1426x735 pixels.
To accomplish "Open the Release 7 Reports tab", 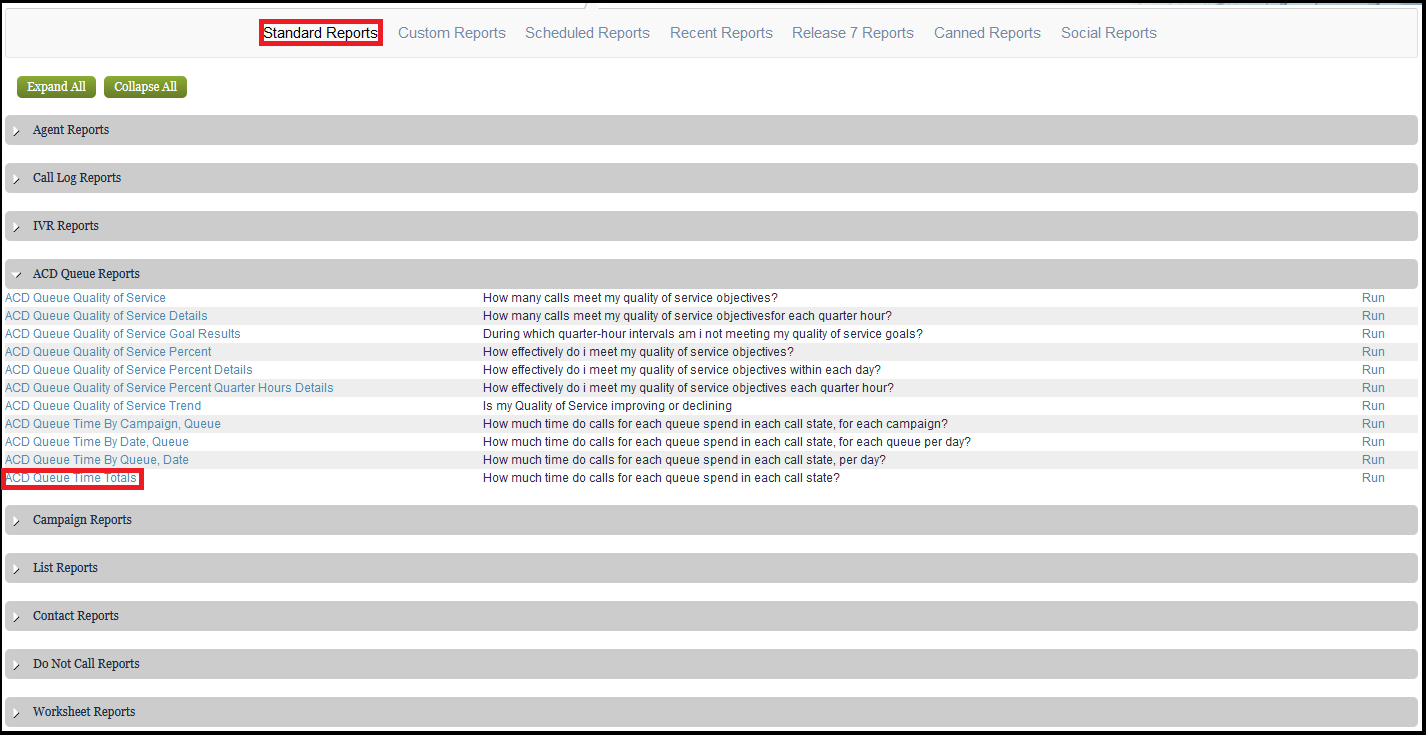I will click(x=853, y=33).
